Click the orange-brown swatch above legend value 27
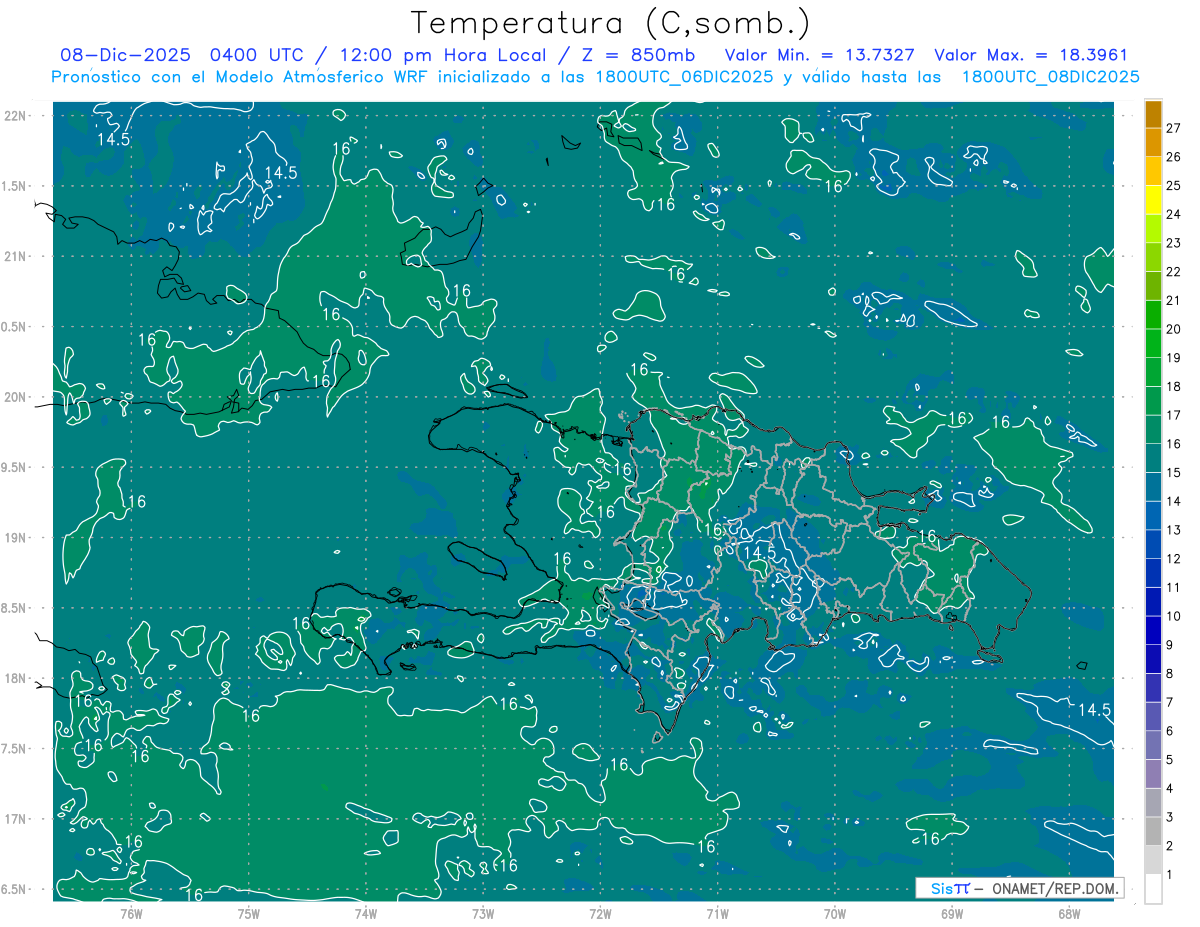 (x=1153, y=113)
